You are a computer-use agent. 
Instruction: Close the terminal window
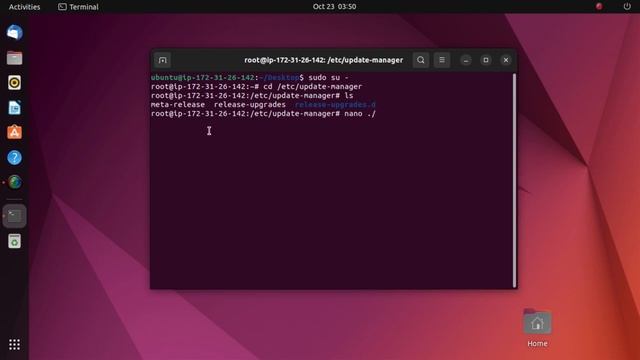pyautogui.click(x=506, y=60)
